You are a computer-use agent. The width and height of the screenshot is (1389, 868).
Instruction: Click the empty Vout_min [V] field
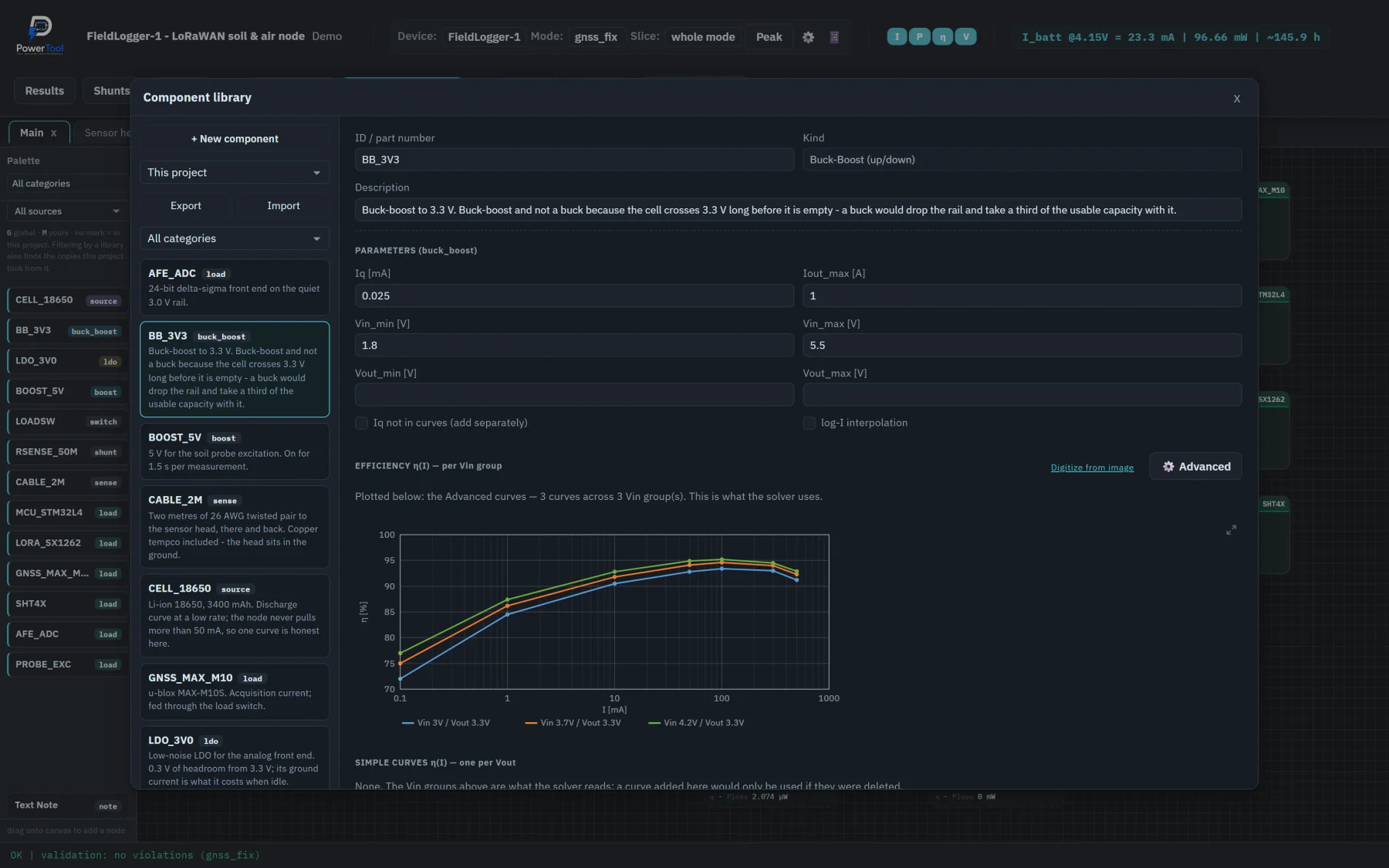click(574, 394)
